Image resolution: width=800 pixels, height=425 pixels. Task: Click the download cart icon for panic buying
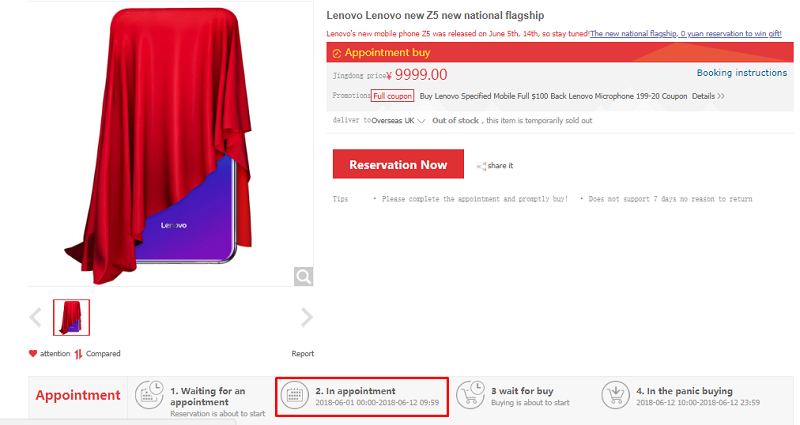pyautogui.click(x=615, y=395)
